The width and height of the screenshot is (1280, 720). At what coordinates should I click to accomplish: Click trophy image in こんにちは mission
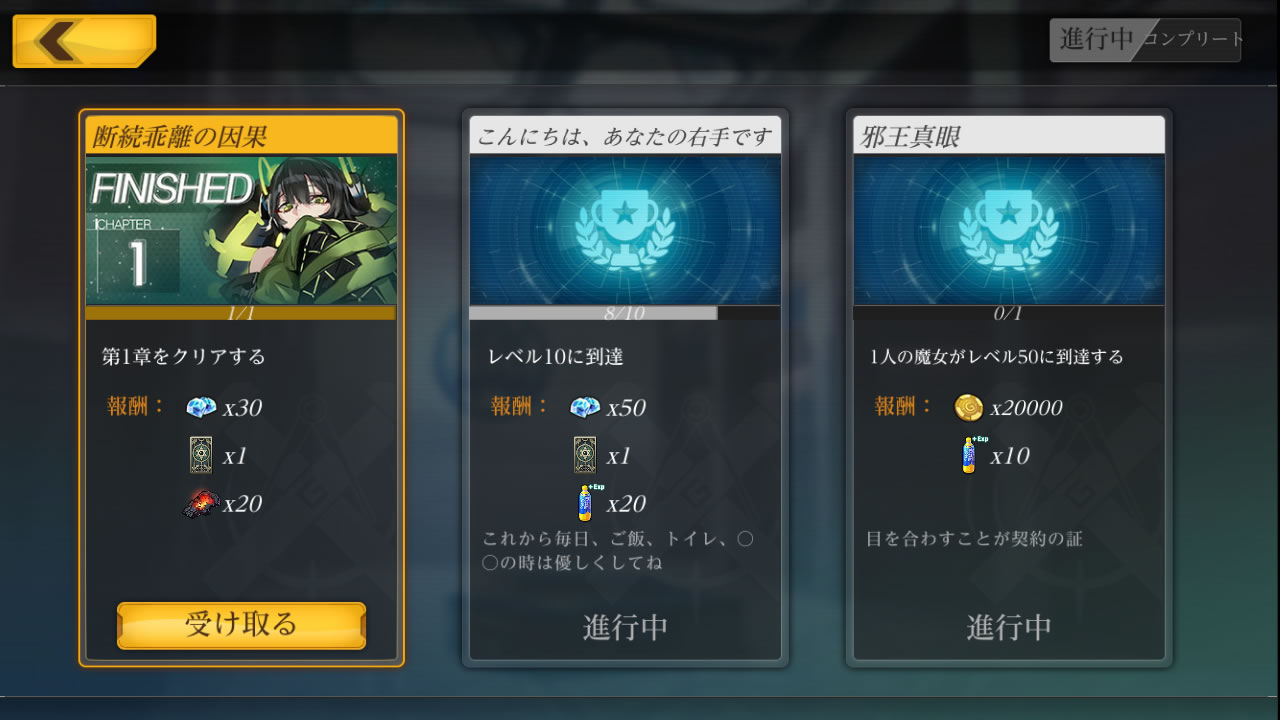pos(625,230)
